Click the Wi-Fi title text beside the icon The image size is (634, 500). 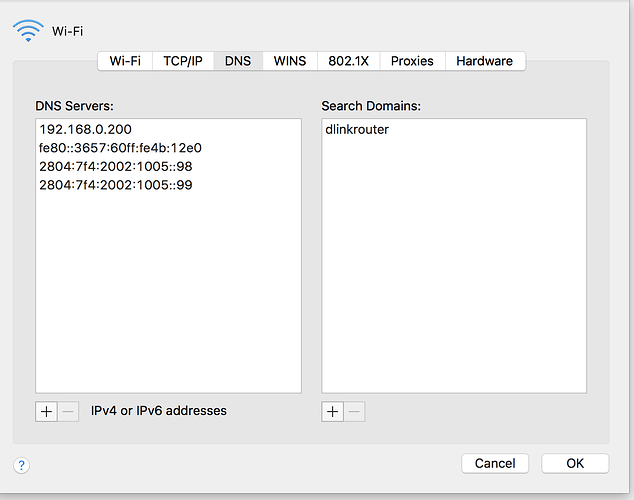point(68,31)
